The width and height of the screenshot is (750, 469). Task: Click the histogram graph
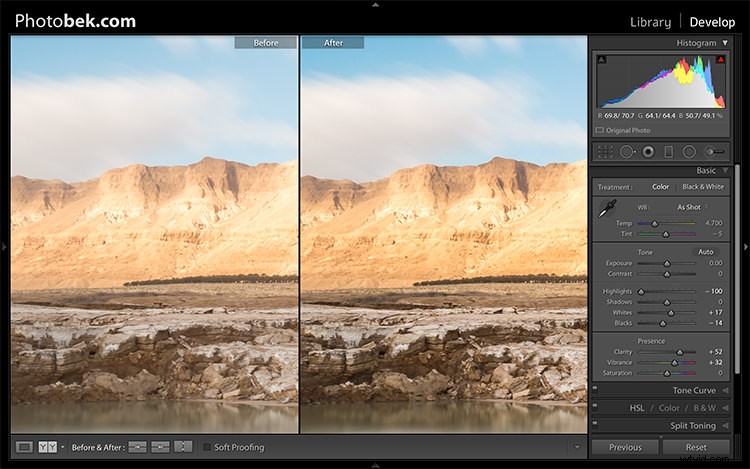[661, 81]
